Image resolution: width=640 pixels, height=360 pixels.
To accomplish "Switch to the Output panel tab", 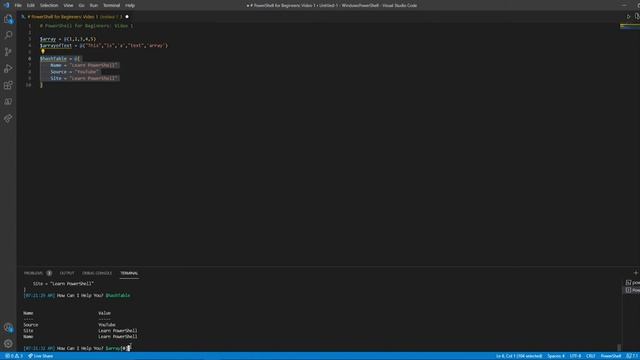I will coord(67,273).
